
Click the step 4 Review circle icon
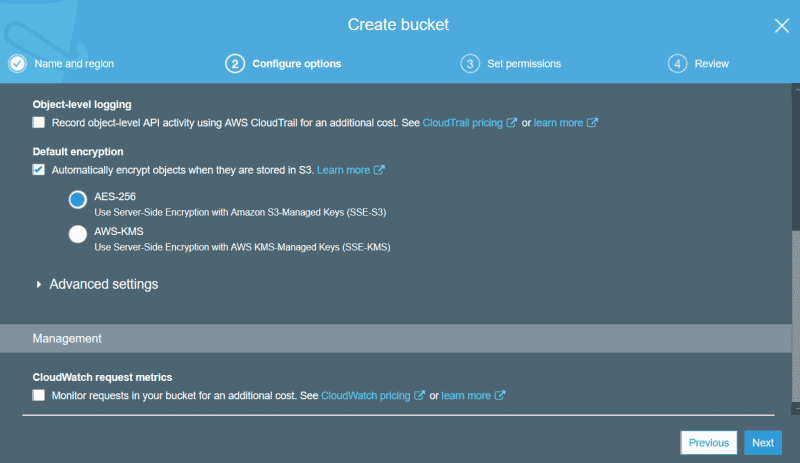677,63
